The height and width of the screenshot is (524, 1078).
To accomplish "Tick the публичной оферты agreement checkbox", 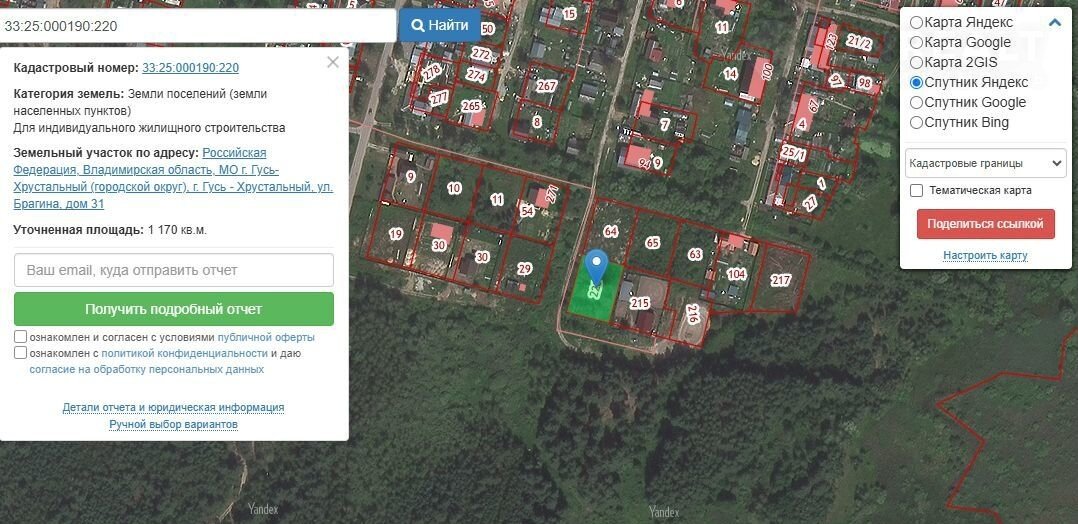I will pos(21,337).
